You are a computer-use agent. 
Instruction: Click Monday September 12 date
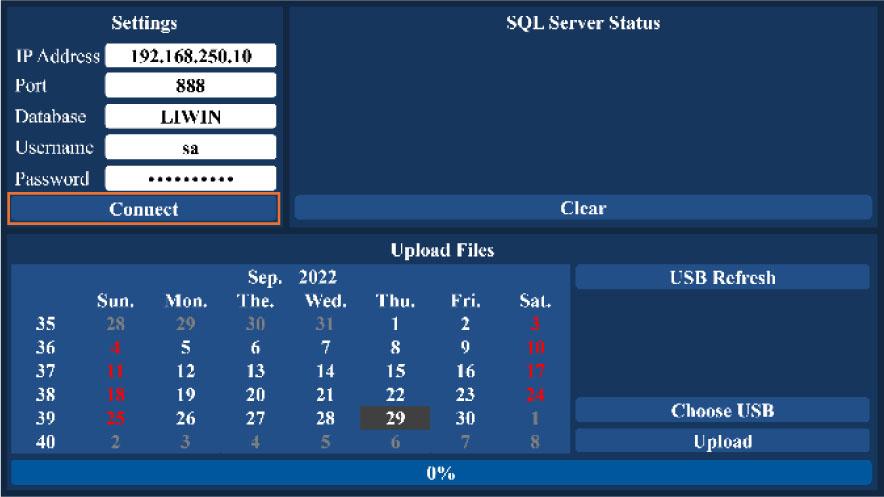coord(185,371)
